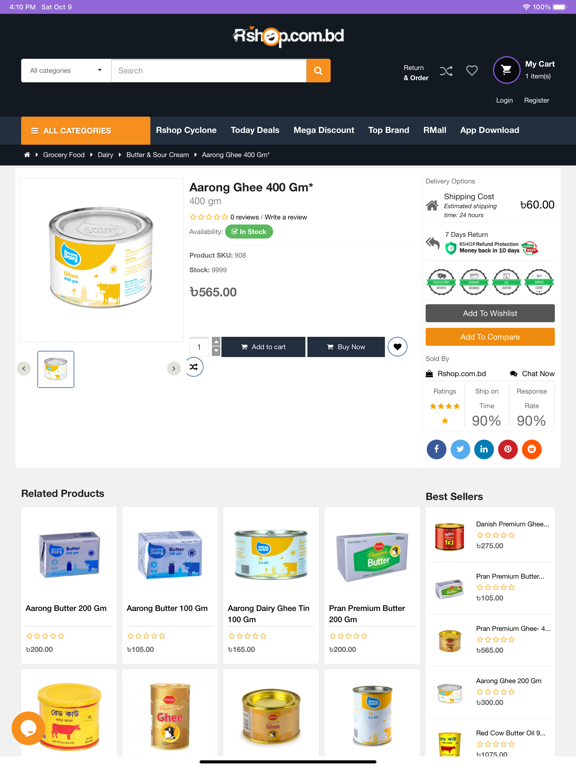Open the shopping cart icon
The image size is (576, 768).
click(x=506, y=70)
